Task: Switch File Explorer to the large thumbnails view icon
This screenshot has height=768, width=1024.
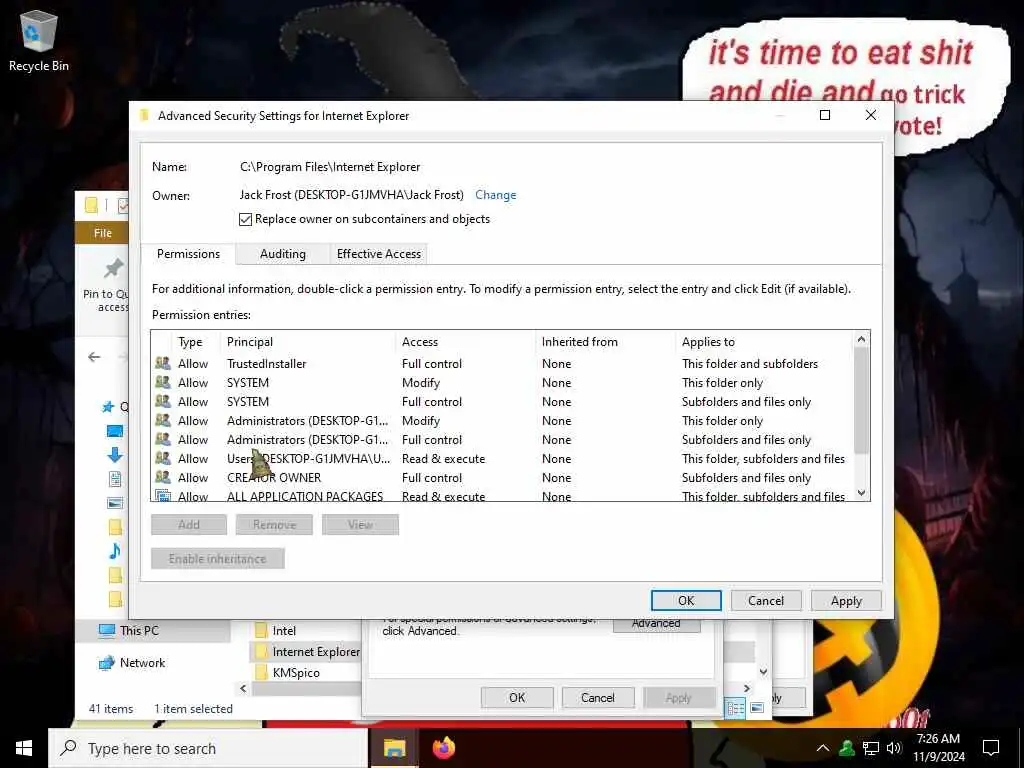Action: tap(757, 708)
